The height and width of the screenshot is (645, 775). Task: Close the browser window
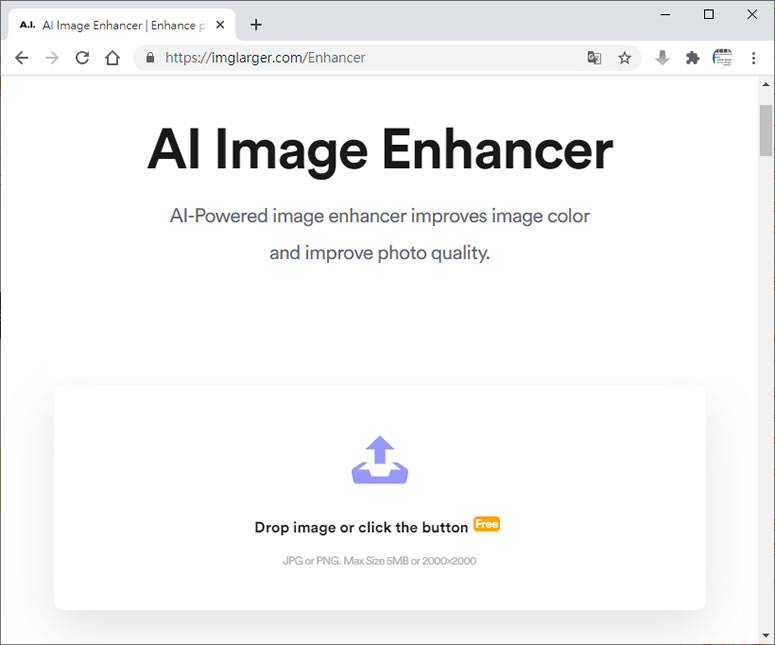pos(752,14)
